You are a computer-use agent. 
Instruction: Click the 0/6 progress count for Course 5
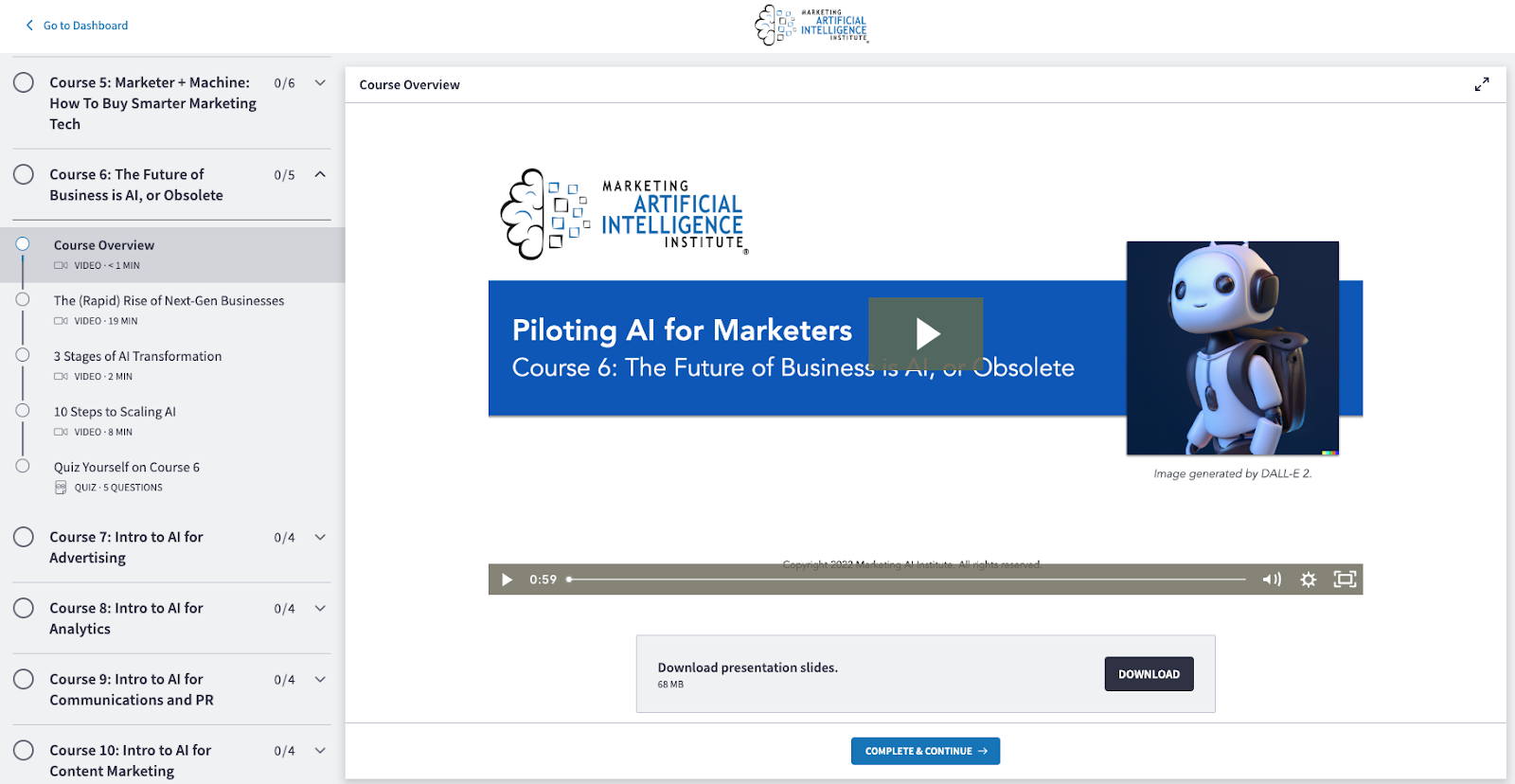tap(284, 83)
